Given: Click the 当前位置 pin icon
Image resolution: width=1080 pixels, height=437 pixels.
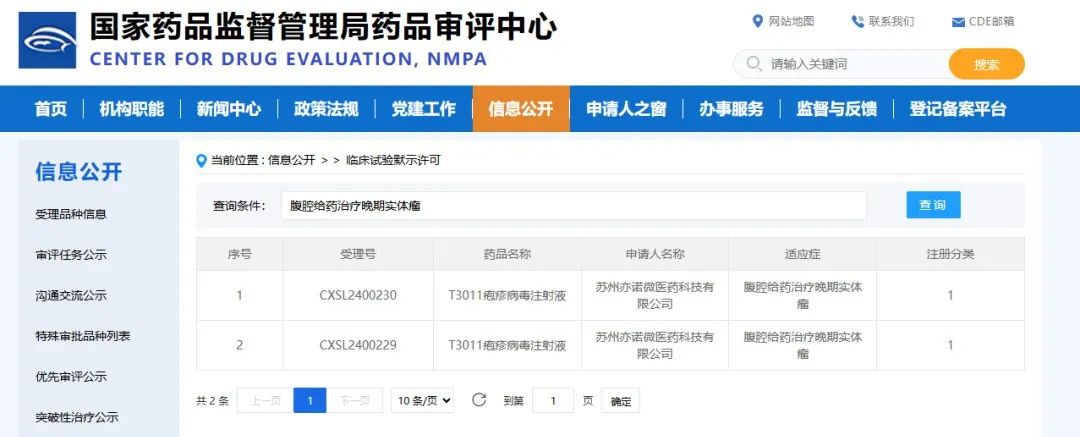Looking at the screenshot, I should pos(201,161).
